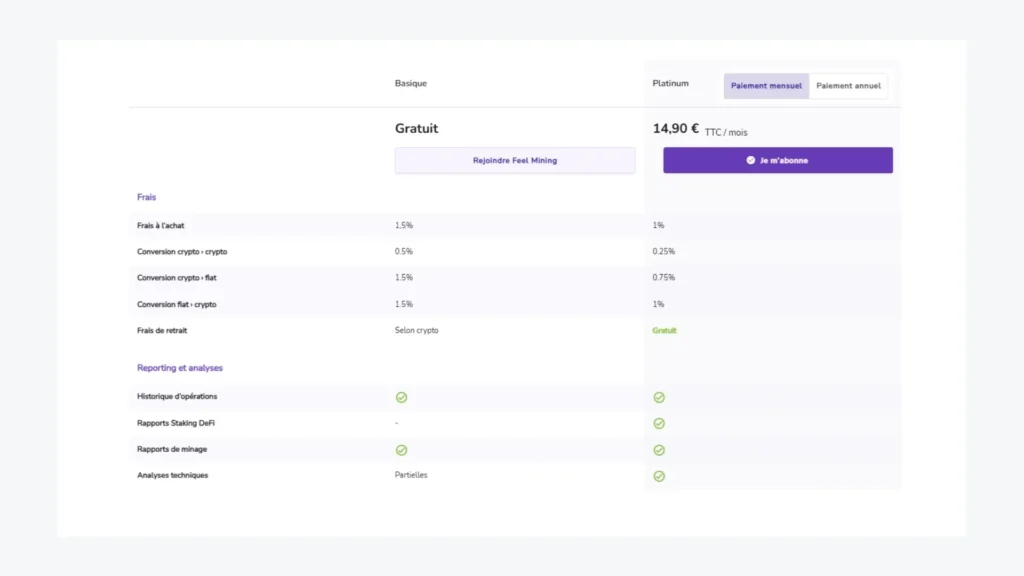Click the Reporting et analyses heading

[180, 368]
